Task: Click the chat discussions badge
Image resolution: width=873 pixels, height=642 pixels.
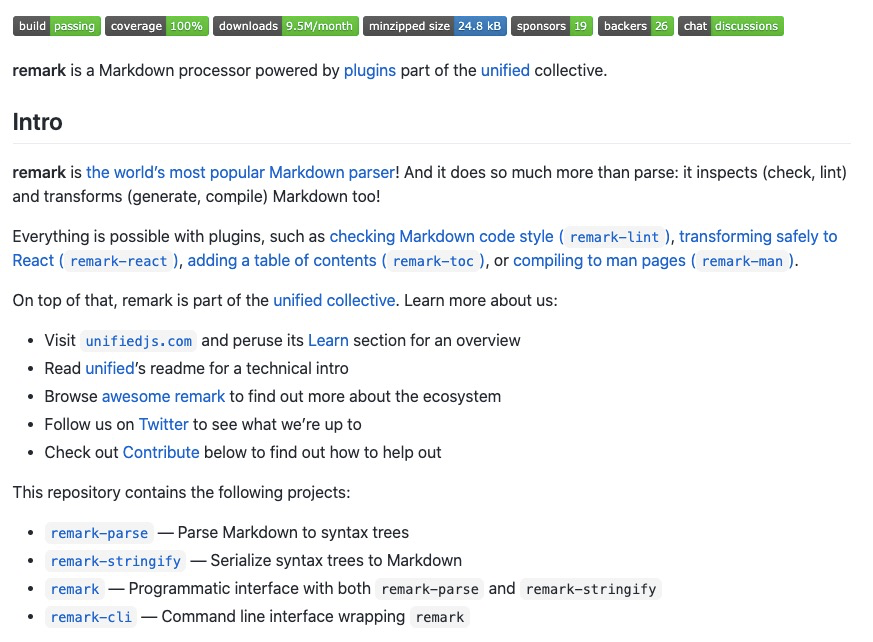Action: (731, 26)
